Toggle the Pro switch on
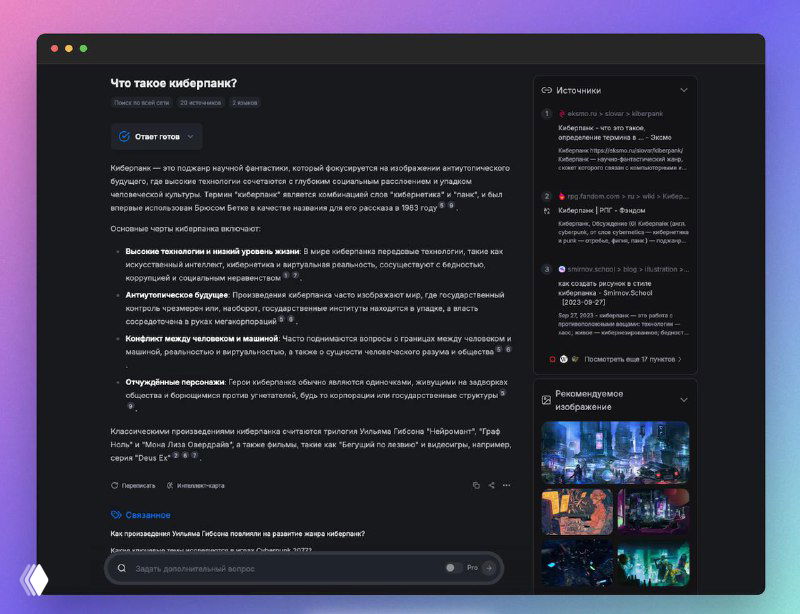The height and width of the screenshot is (614, 800). point(453,568)
